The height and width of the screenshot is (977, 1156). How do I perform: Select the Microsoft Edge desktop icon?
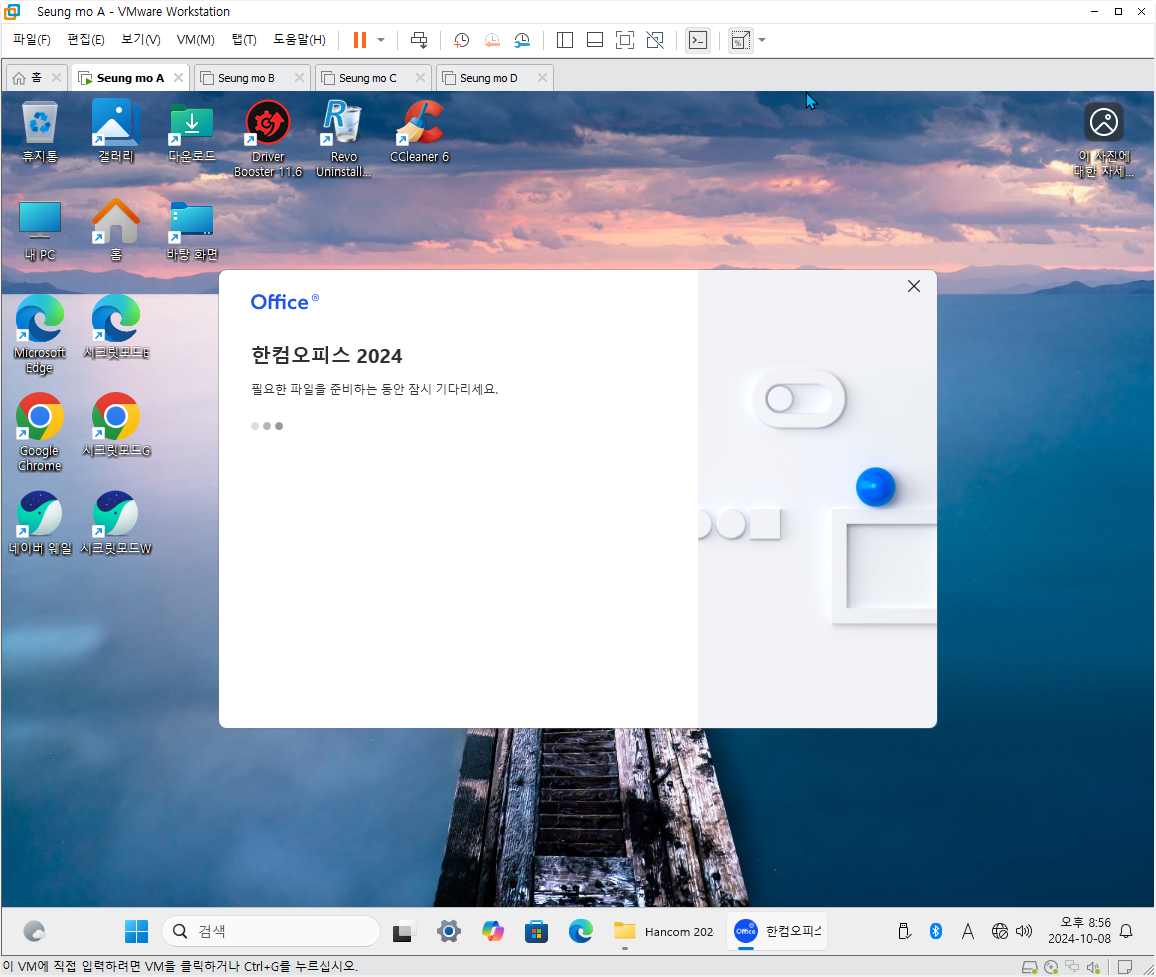coord(40,335)
